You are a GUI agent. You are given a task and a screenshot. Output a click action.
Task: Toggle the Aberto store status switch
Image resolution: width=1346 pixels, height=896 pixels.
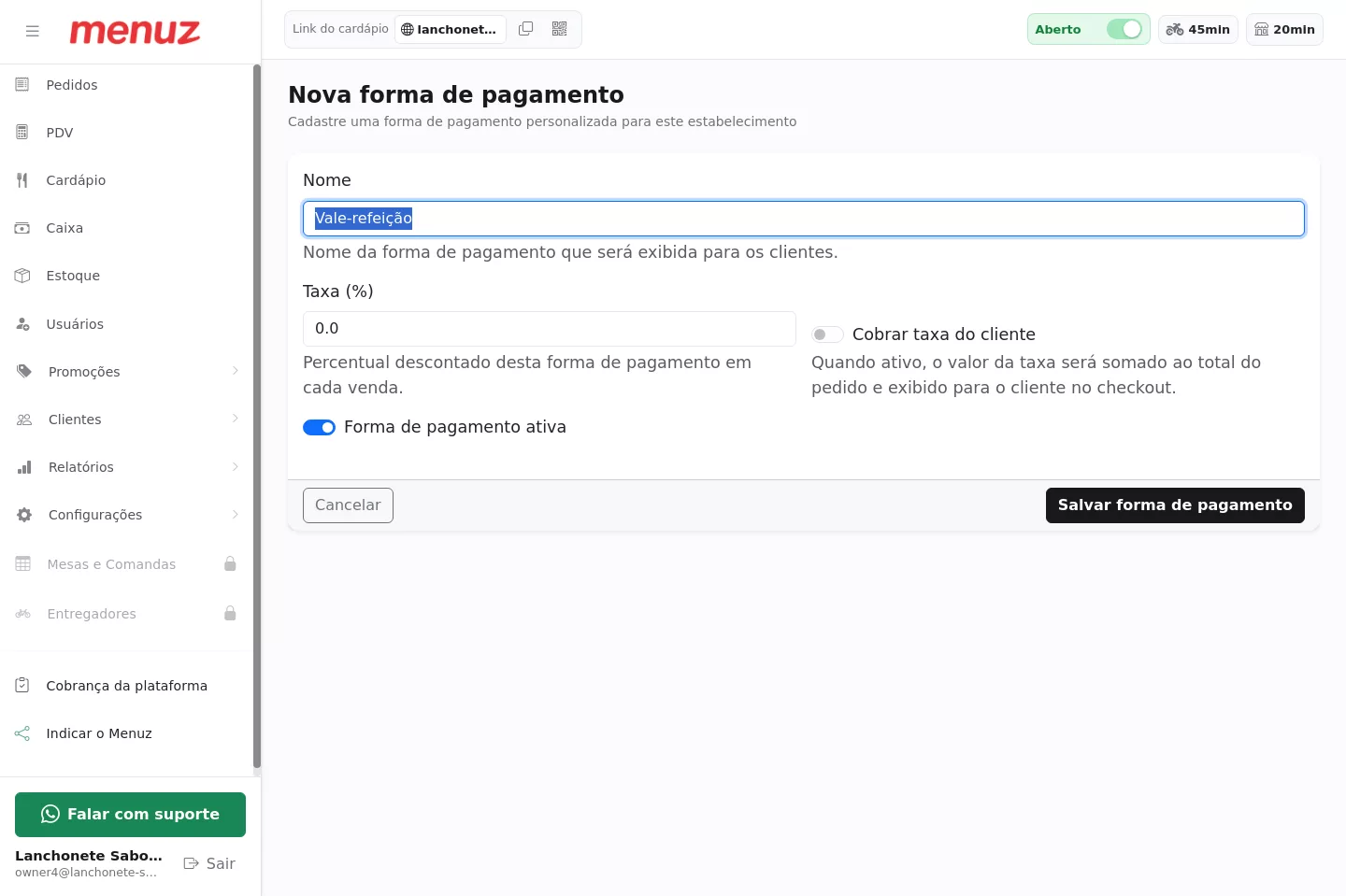click(x=1124, y=29)
